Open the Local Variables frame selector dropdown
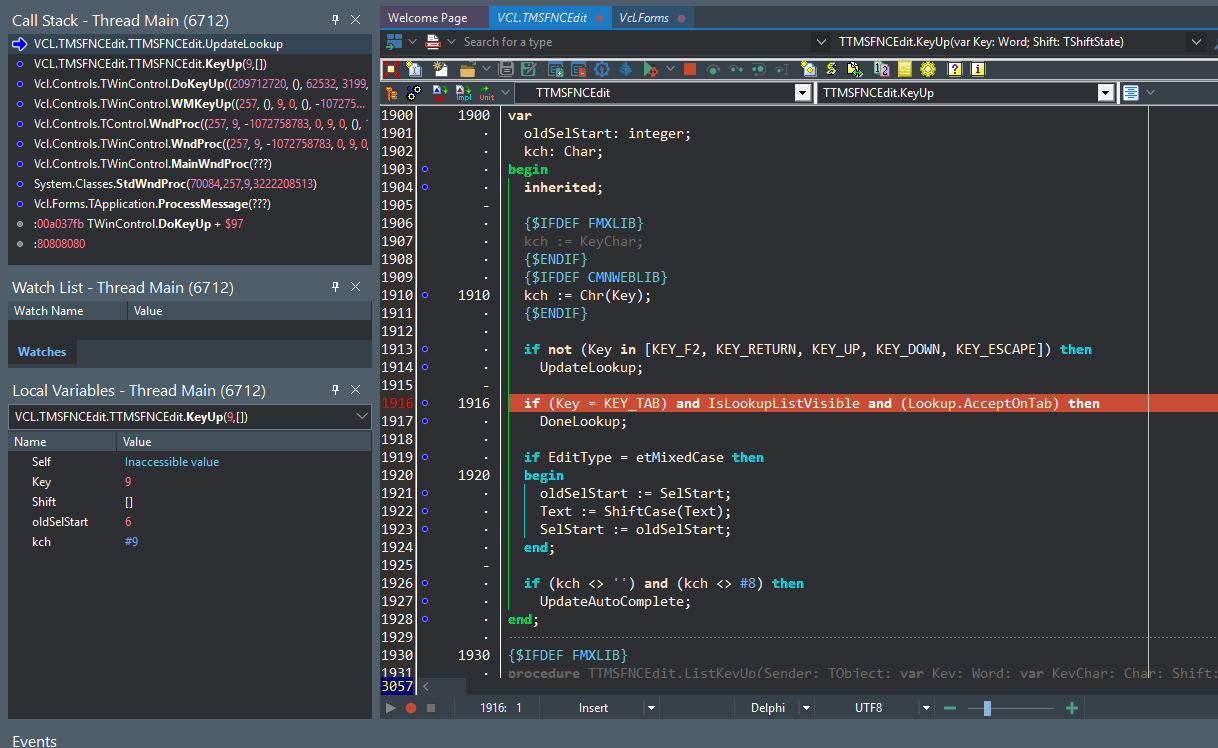Screen dimensions: 1218x748 (362, 416)
